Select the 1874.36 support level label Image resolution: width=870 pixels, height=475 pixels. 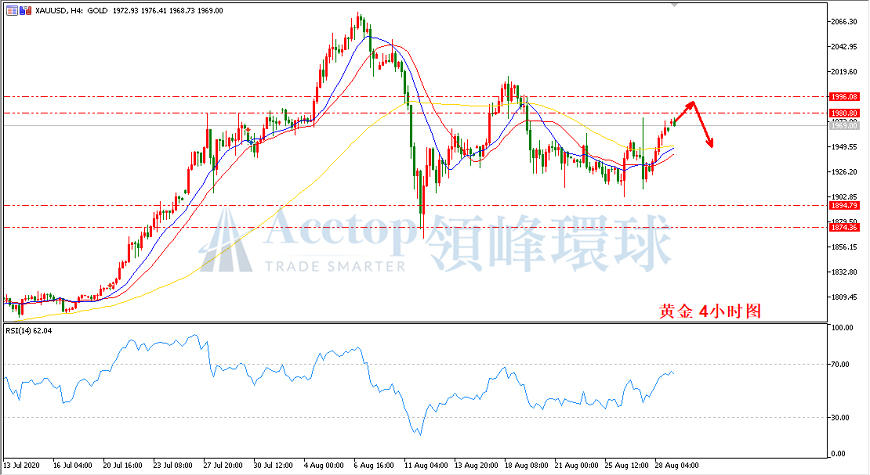[844, 228]
